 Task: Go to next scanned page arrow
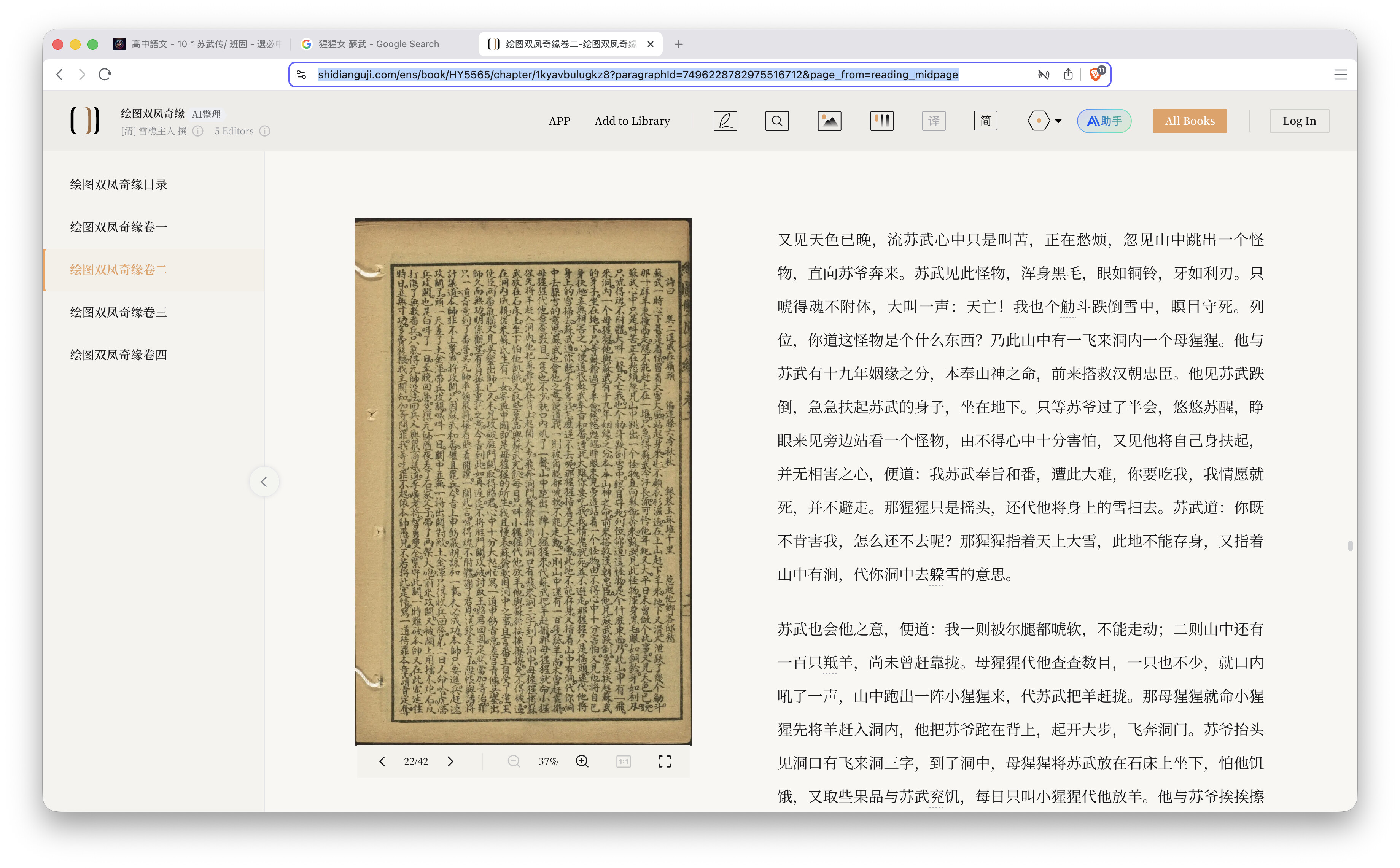pyautogui.click(x=450, y=761)
